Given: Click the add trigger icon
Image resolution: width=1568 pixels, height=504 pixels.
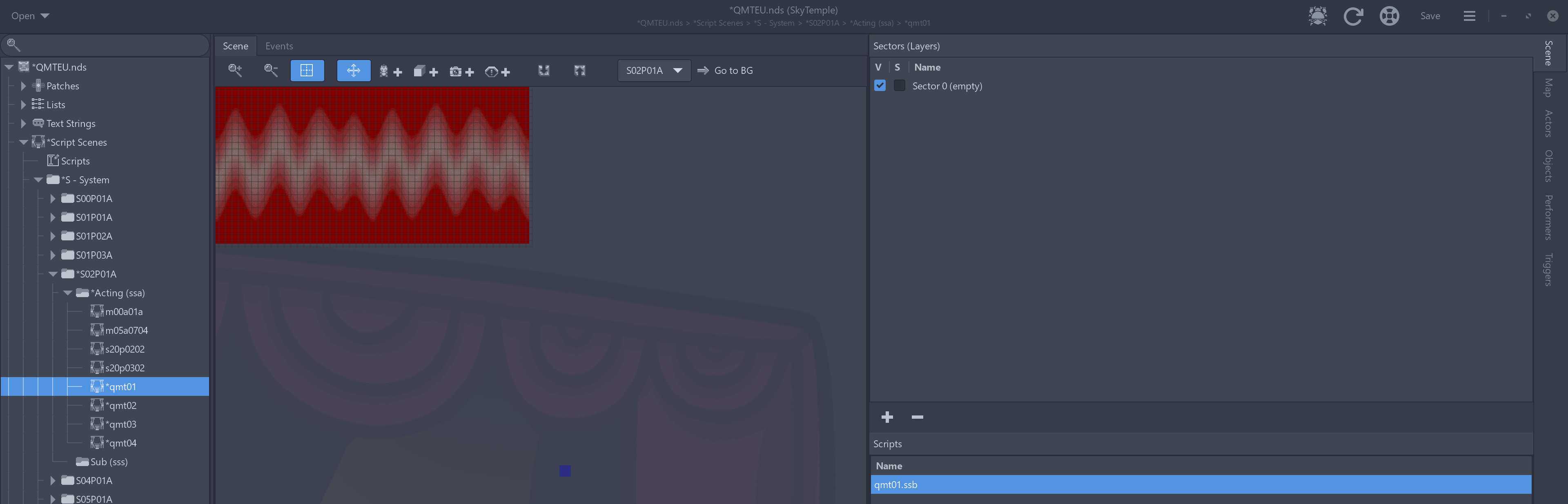Looking at the screenshot, I should [497, 71].
